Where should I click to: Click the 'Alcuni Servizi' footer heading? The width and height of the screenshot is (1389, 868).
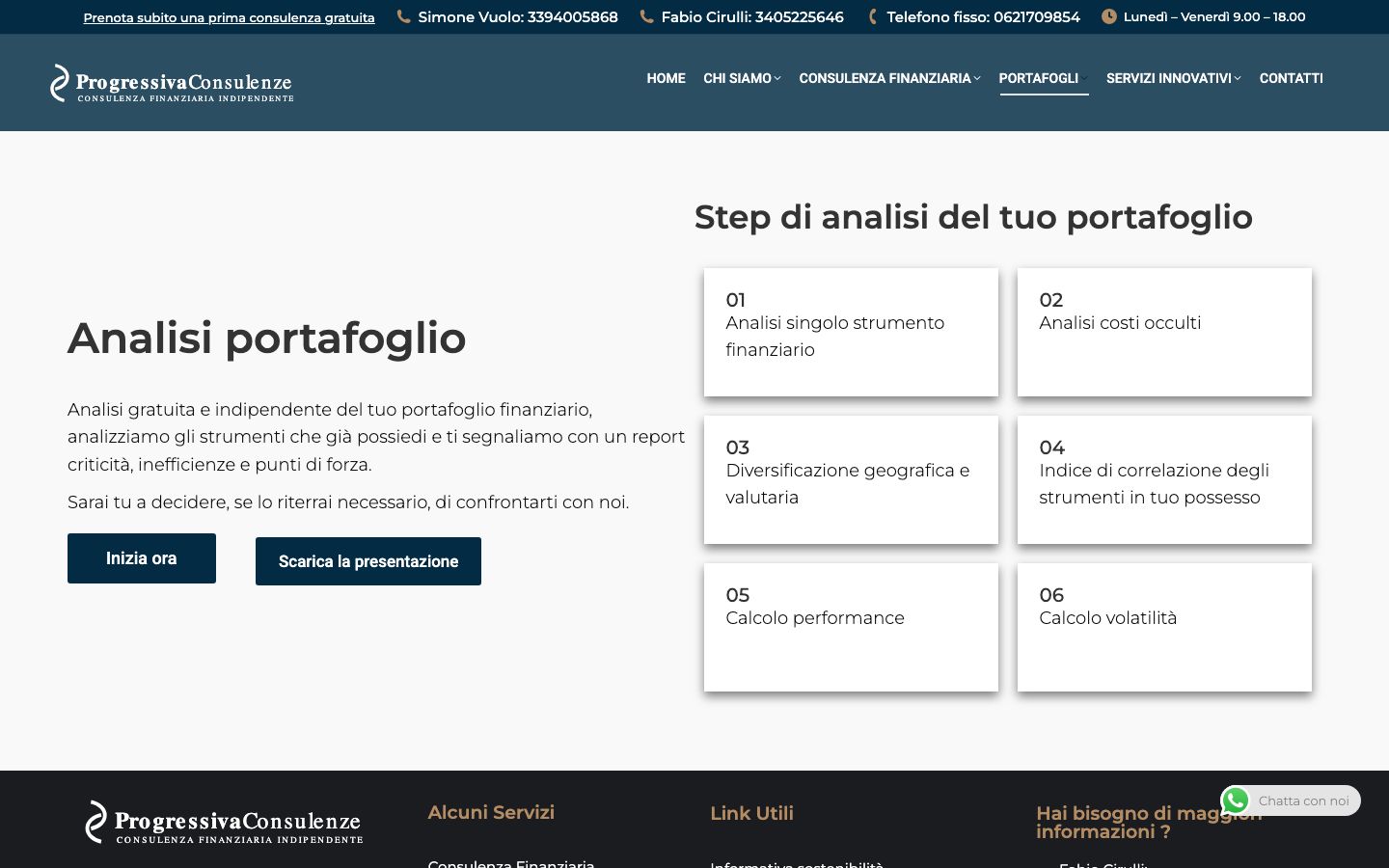(491, 812)
